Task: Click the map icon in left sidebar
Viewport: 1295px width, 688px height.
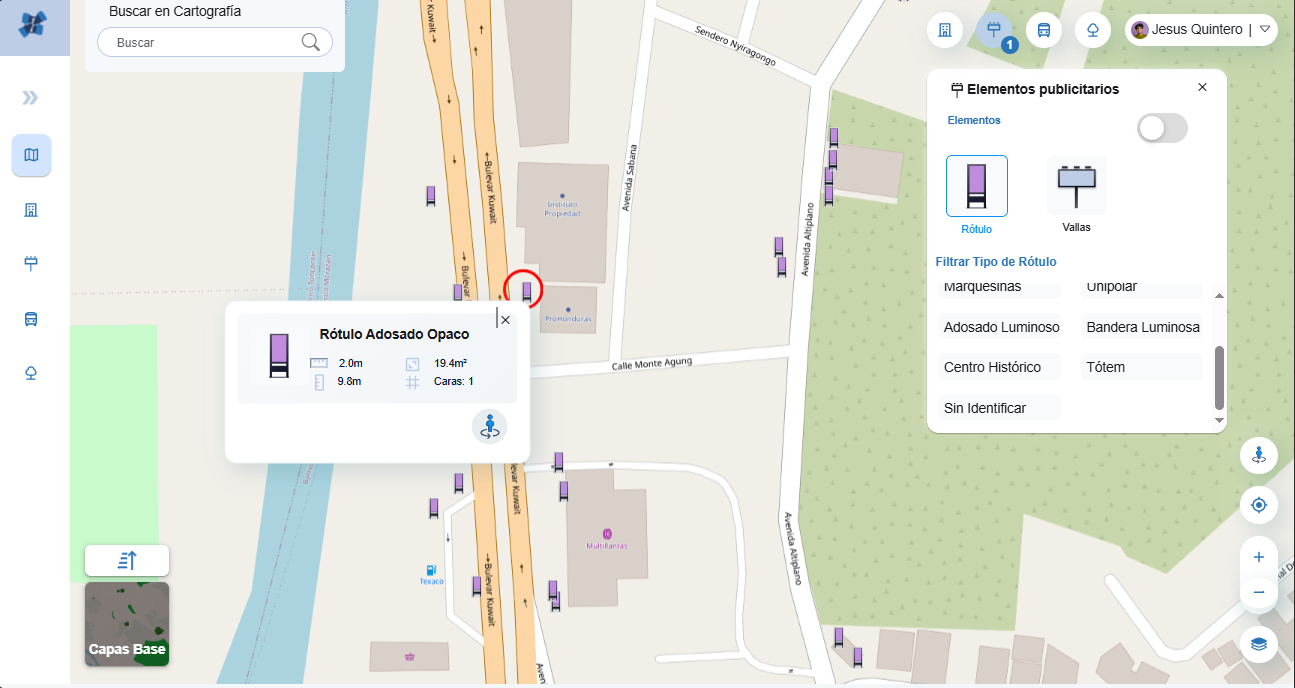Action: click(31, 155)
